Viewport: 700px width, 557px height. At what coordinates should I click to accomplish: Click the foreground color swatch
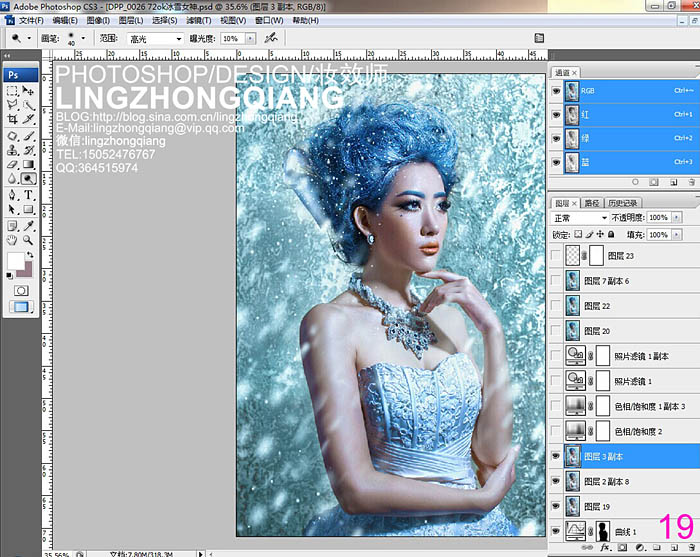click(x=16, y=261)
